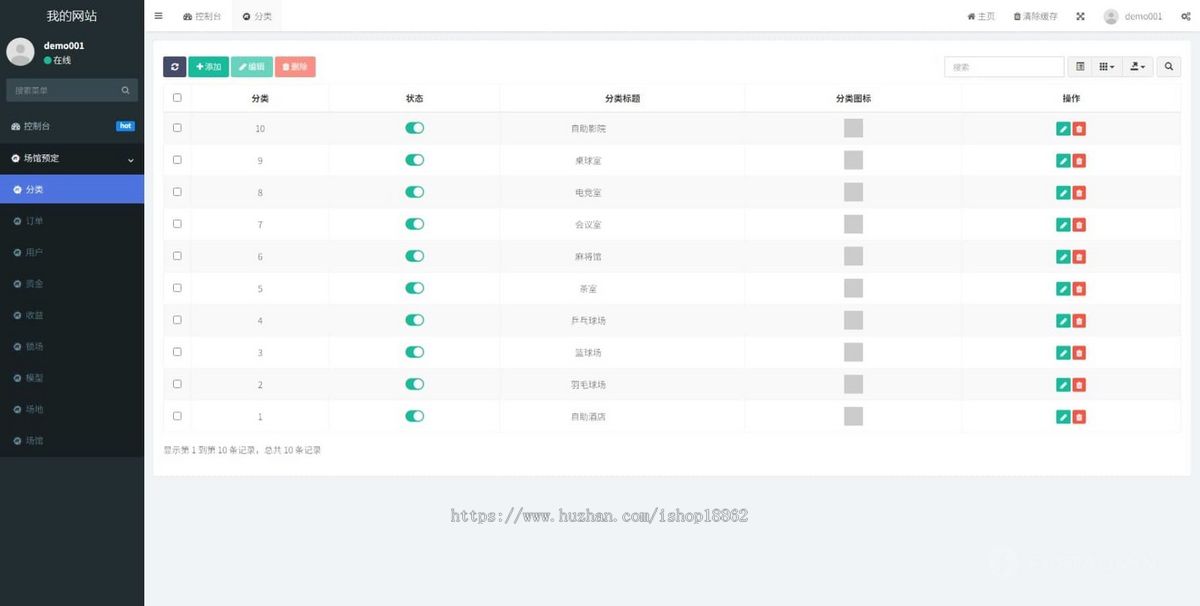Check the checkbox for row 4
Viewport: 1200px width, 606px height.
click(x=177, y=320)
